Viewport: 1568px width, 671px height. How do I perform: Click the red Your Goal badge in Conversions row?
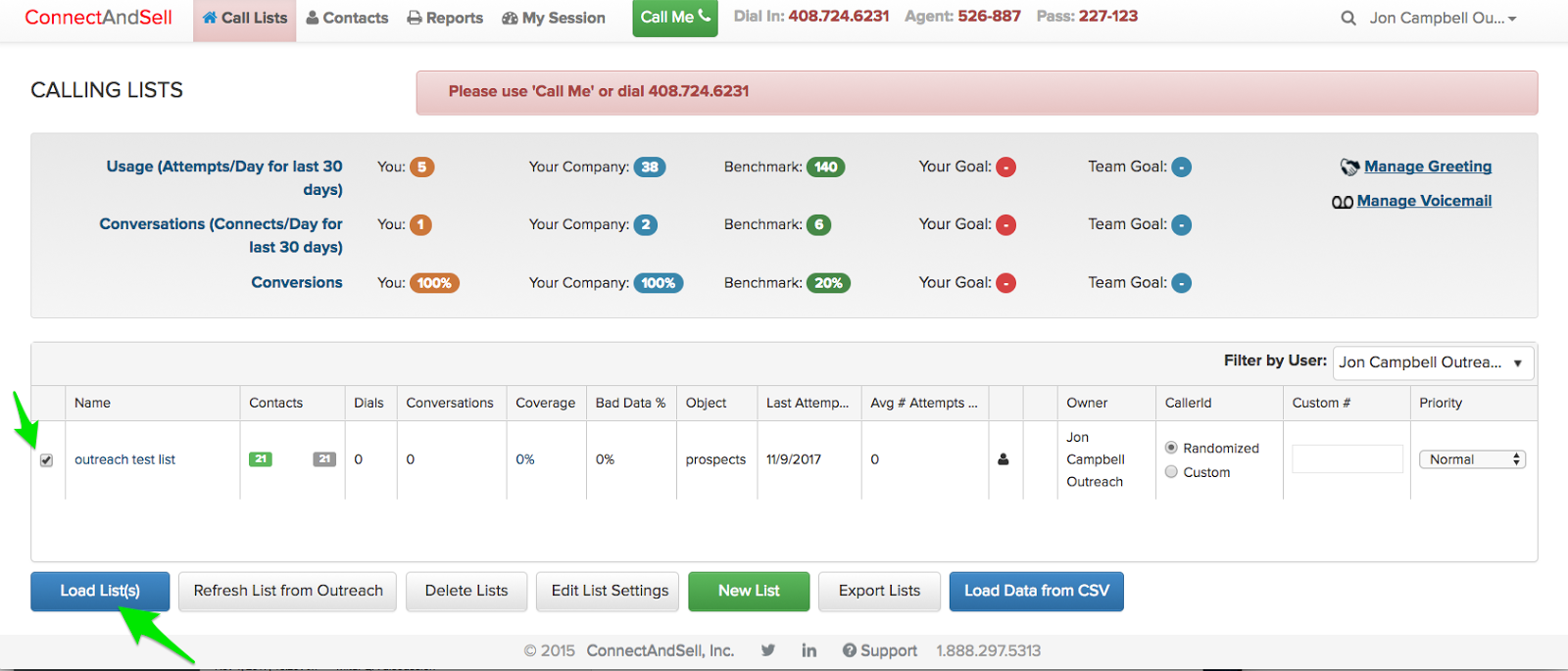[x=1005, y=283]
